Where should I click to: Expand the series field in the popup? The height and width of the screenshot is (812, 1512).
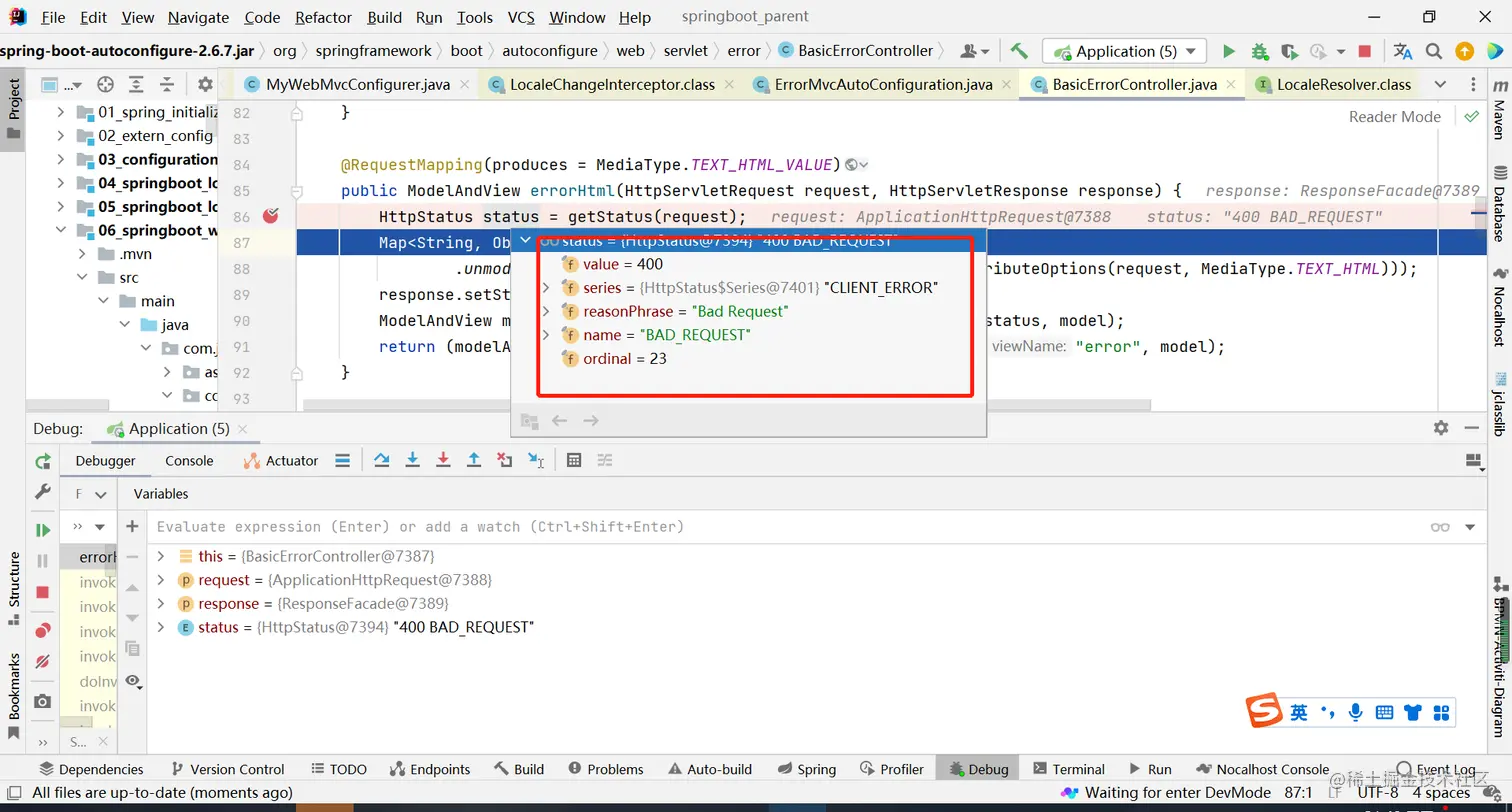point(546,287)
